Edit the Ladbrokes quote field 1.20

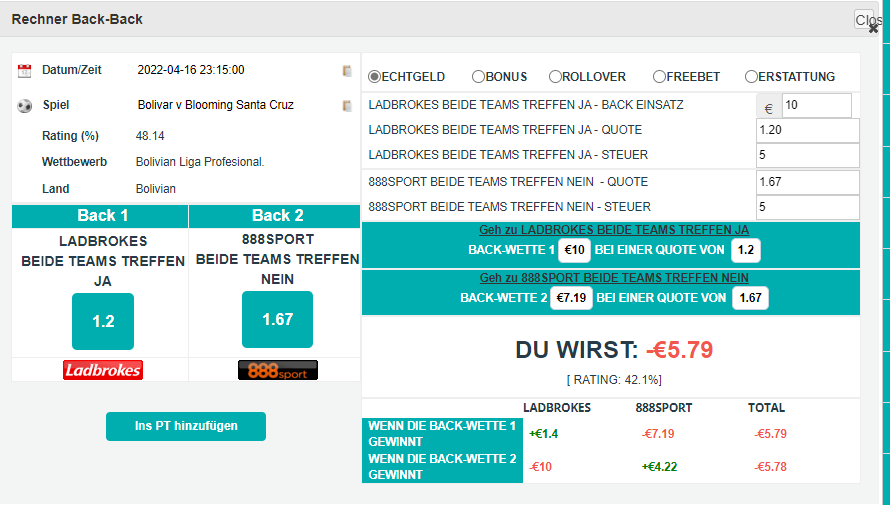(x=808, y=131)
